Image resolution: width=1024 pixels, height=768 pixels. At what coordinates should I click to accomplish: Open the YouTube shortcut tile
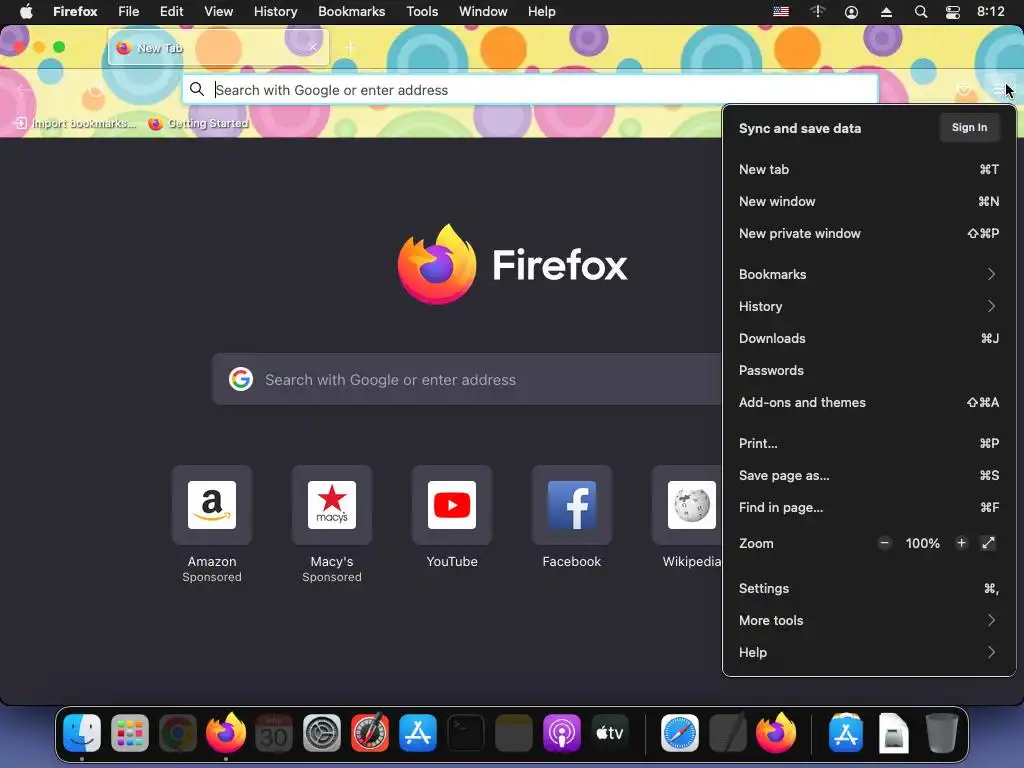452,505
